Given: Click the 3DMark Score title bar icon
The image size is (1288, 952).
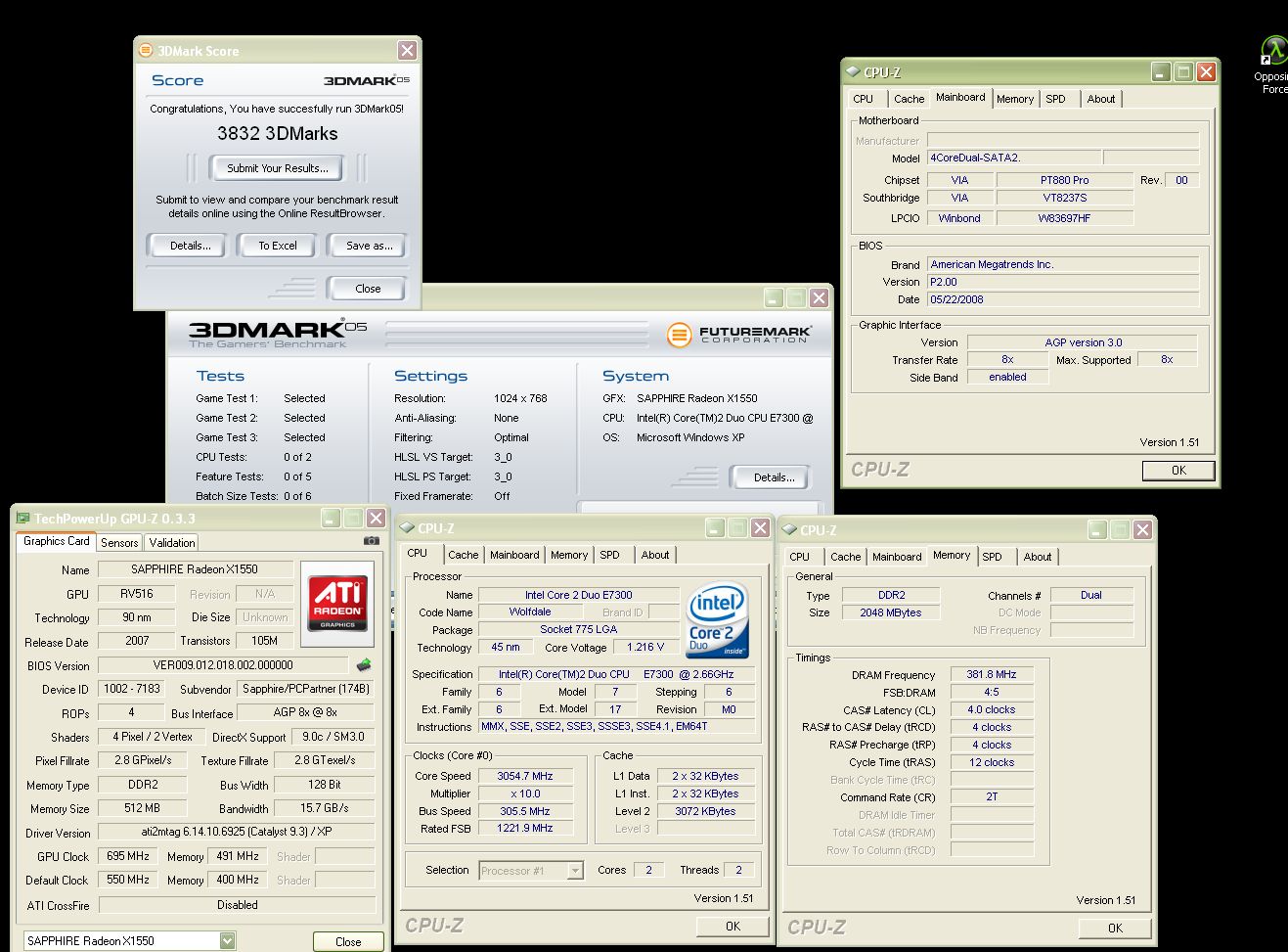Looking at the screenshot, I should click(x=147, y=51).
